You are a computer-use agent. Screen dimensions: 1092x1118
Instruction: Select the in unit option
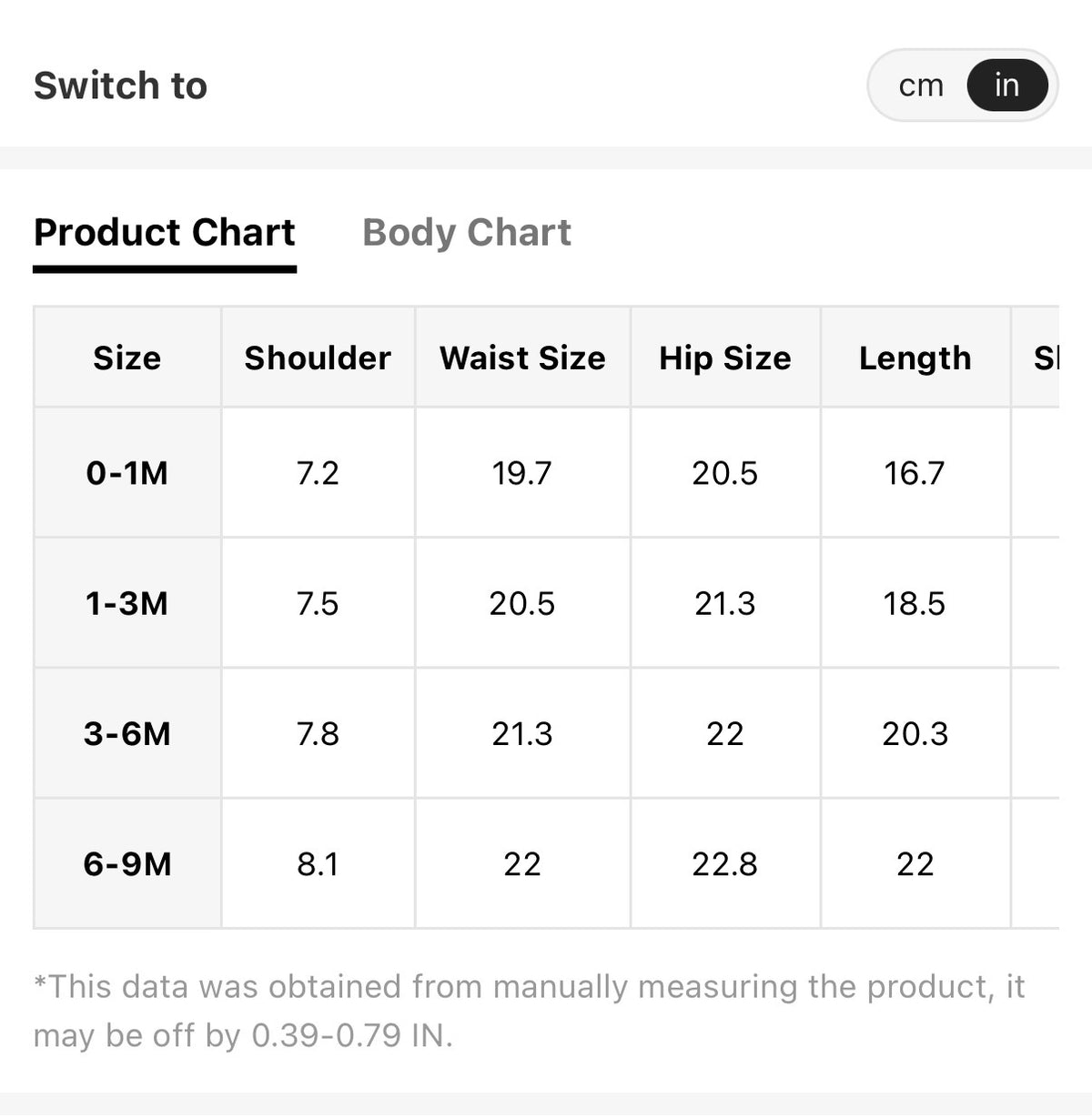point(1007,86)
